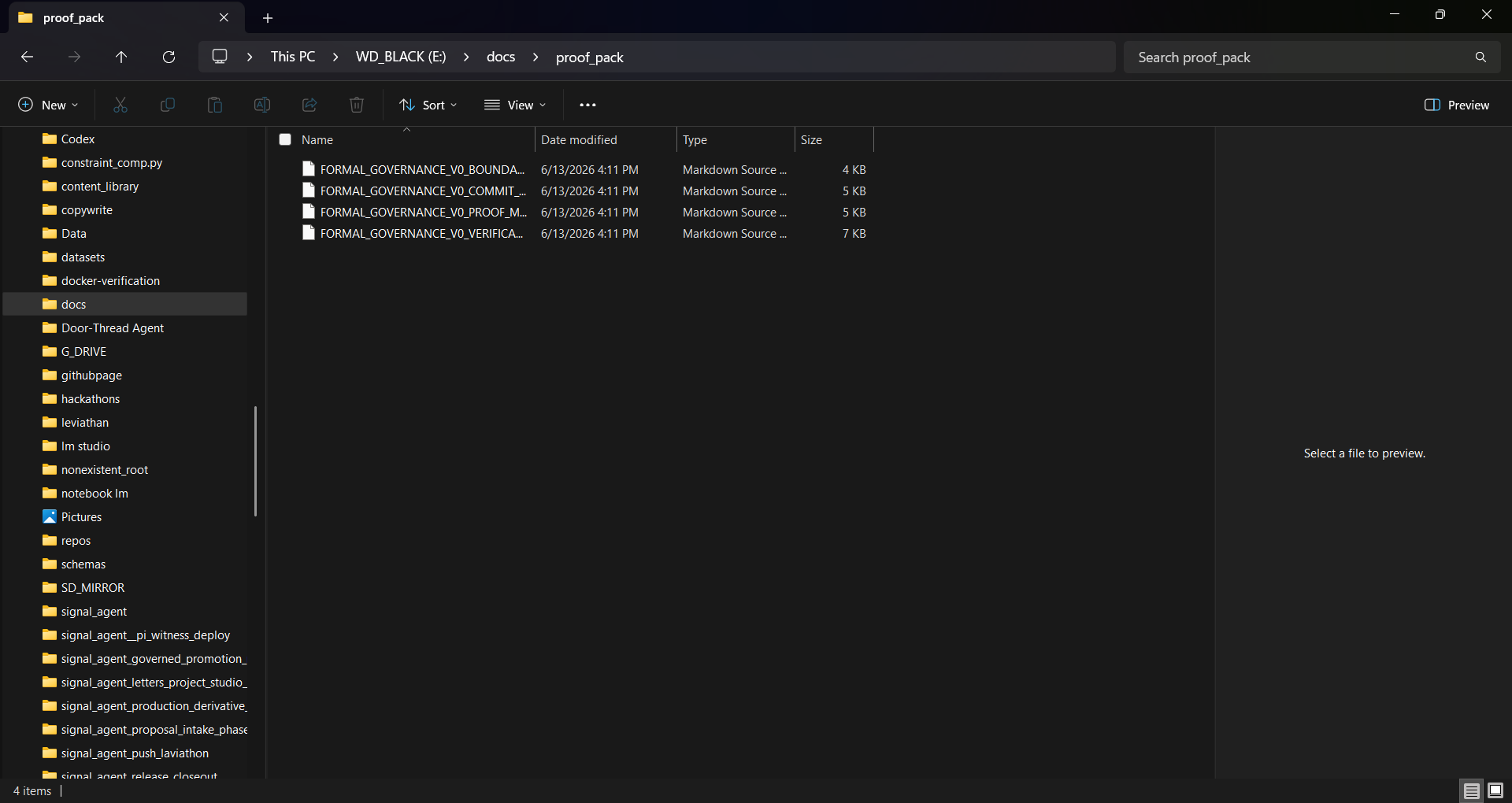Screen dimensions: 1512x803
Task: Go up one folder level
Action: (x=121, y=57)
